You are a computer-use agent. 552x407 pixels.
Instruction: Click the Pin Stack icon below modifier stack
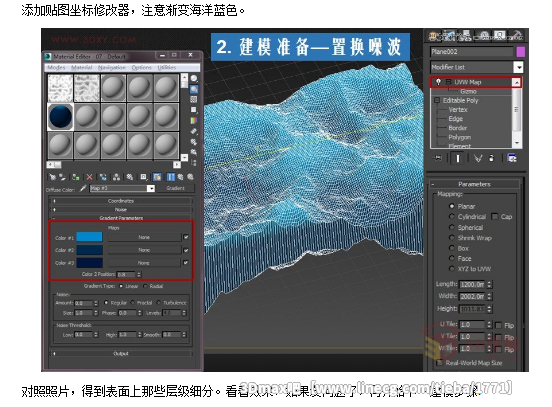[438, 158]
